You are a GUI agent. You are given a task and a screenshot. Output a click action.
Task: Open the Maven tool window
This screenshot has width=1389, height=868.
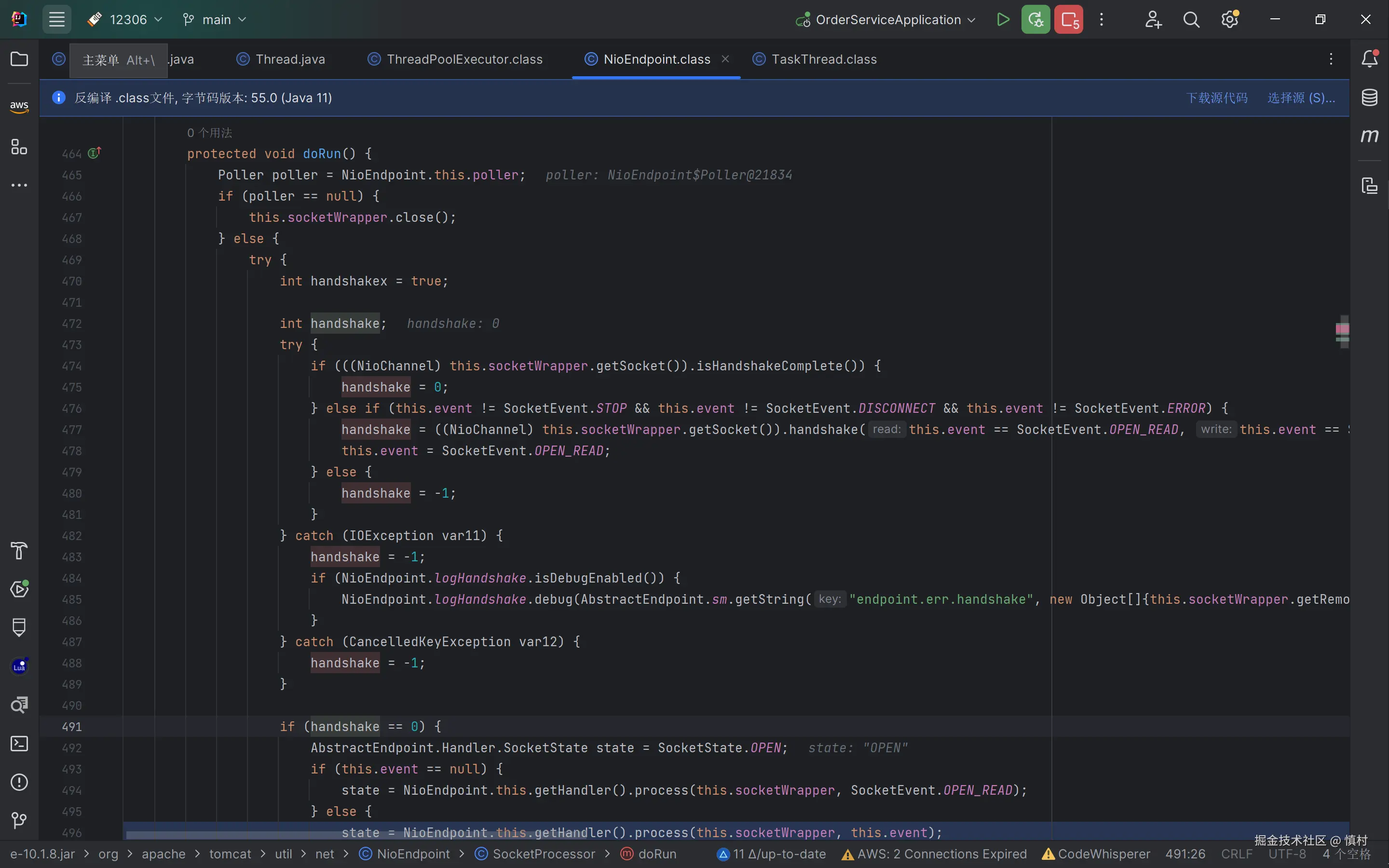[1370, 136]
